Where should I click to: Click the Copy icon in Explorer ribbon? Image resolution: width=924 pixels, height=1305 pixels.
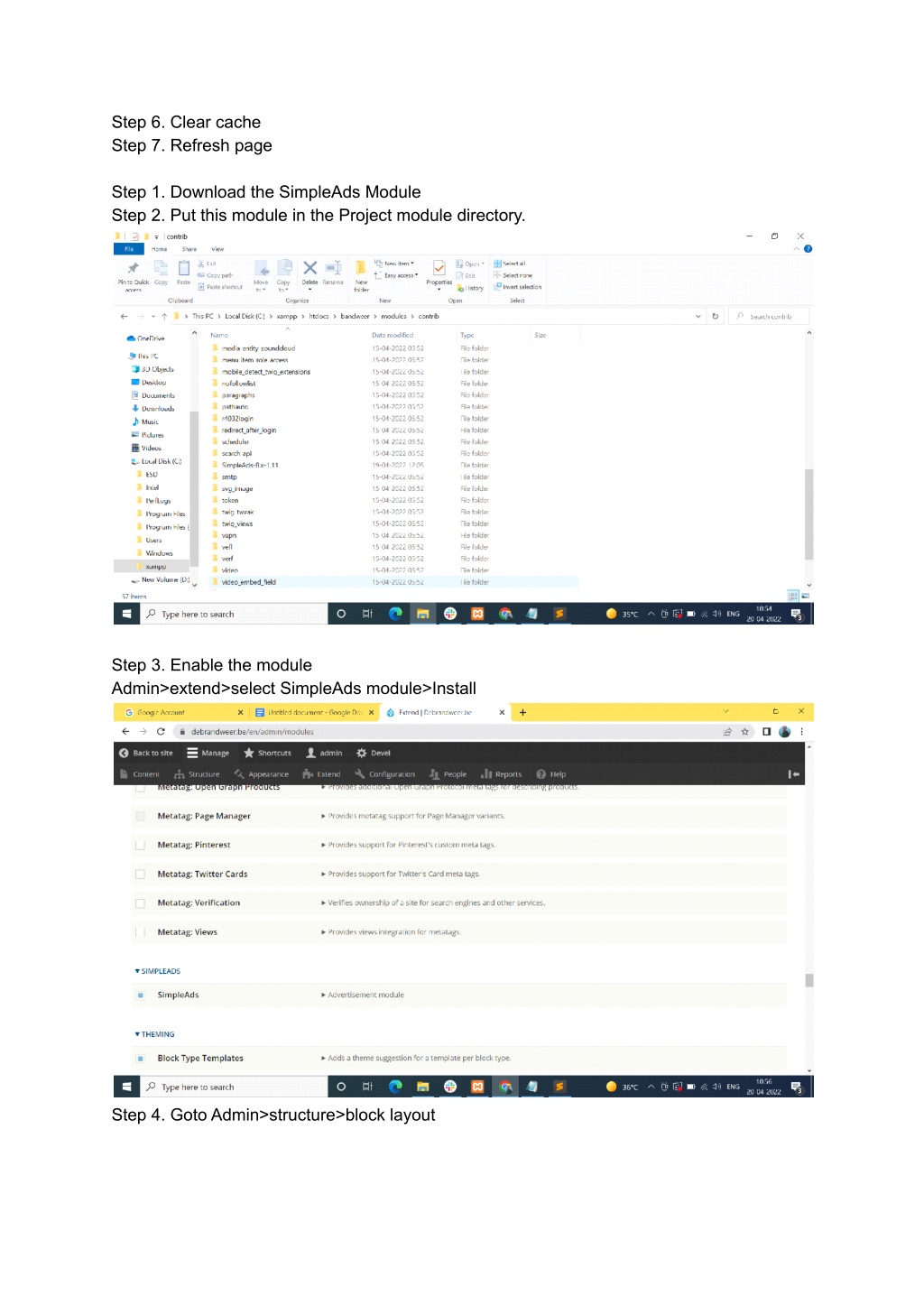[161, 272]
